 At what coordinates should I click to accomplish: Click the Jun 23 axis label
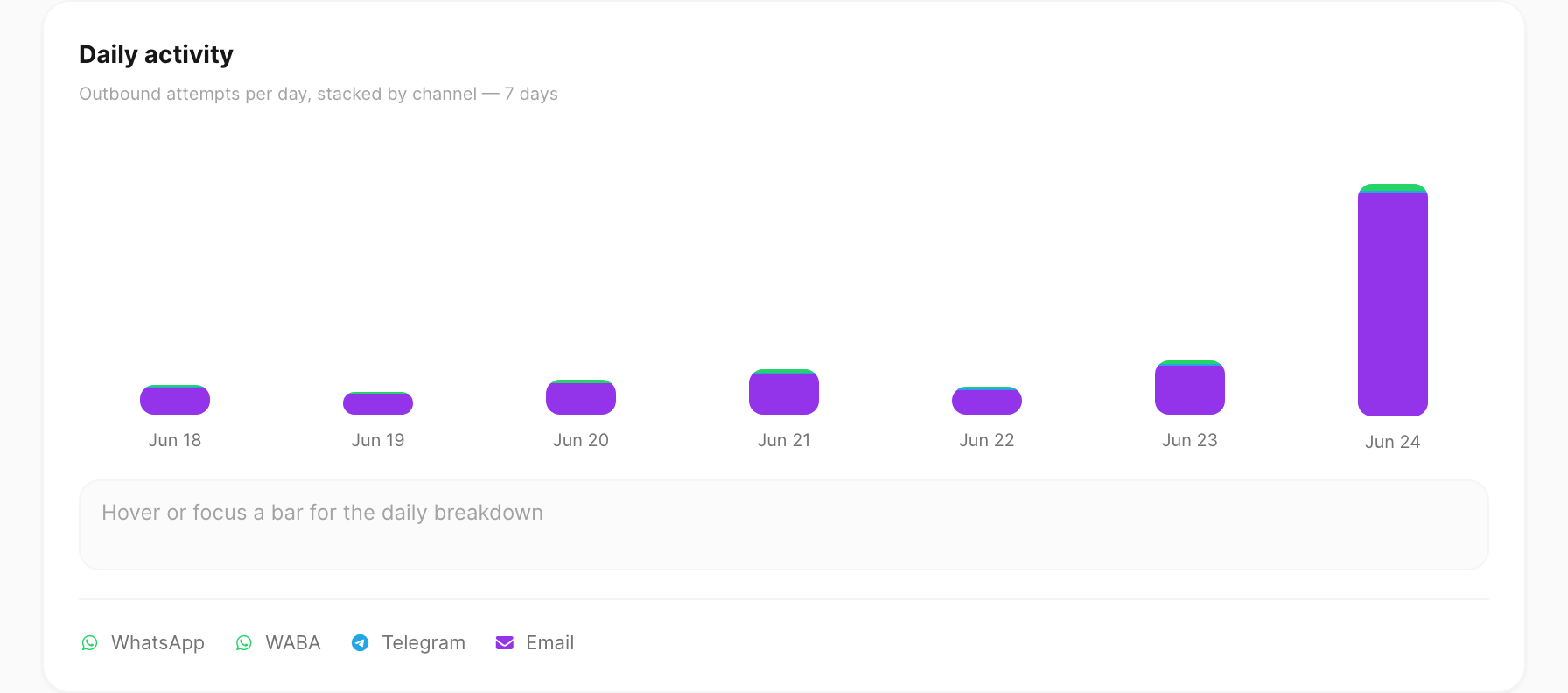(1190, 440)
